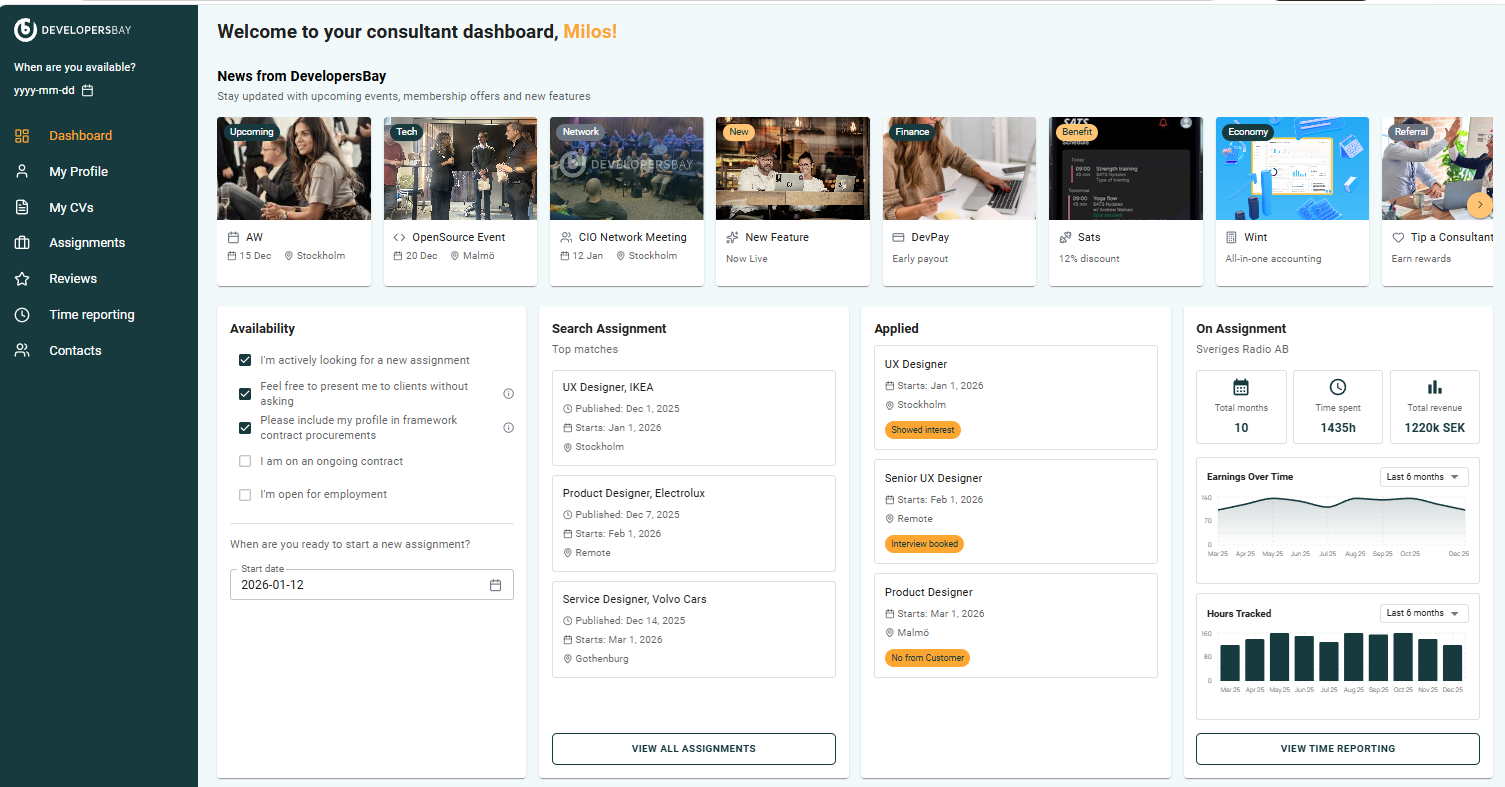The width and height of the screenshot is (1505, 787).
Task: Toggle 'include my profile in framework contract' checkbox
Action: point(245,428)
